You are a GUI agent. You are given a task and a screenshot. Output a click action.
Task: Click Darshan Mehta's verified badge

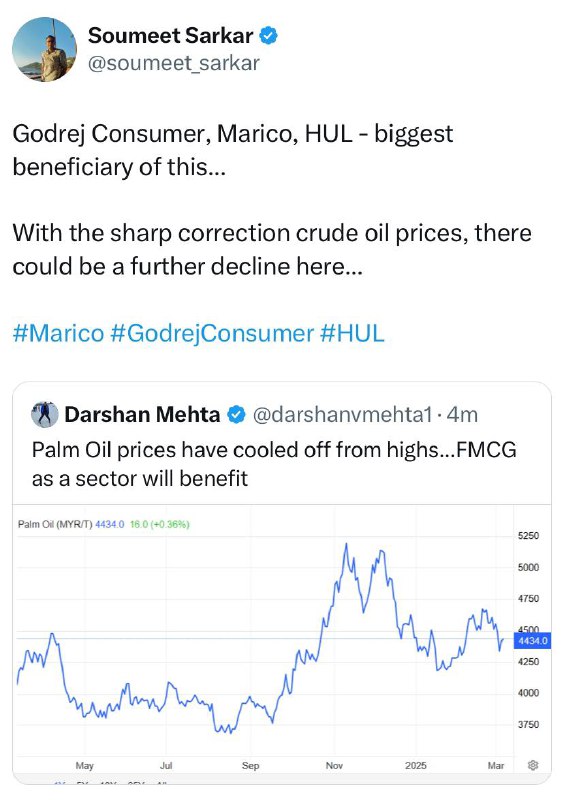(236, 414)
